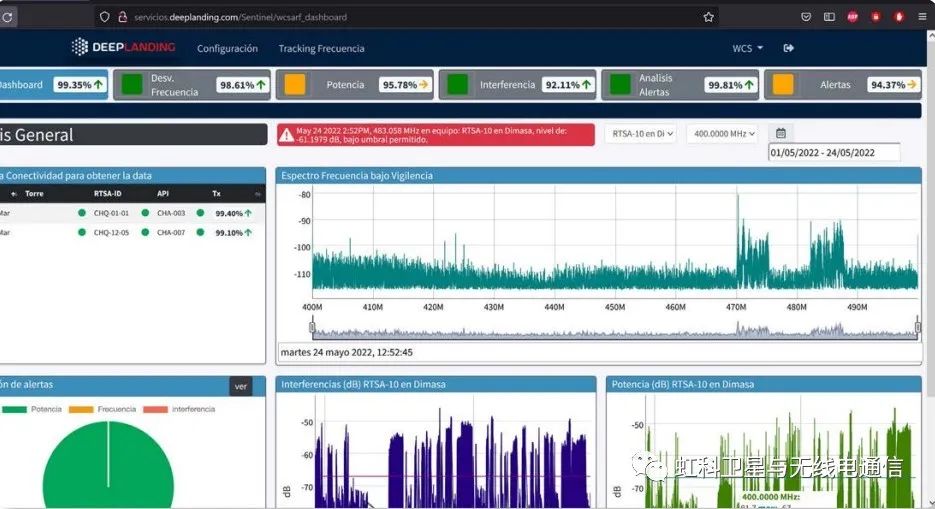Screen dimensions: 935x509
Task: Select the Desv. Frecuencia card
Action: [x=192, y=85]
